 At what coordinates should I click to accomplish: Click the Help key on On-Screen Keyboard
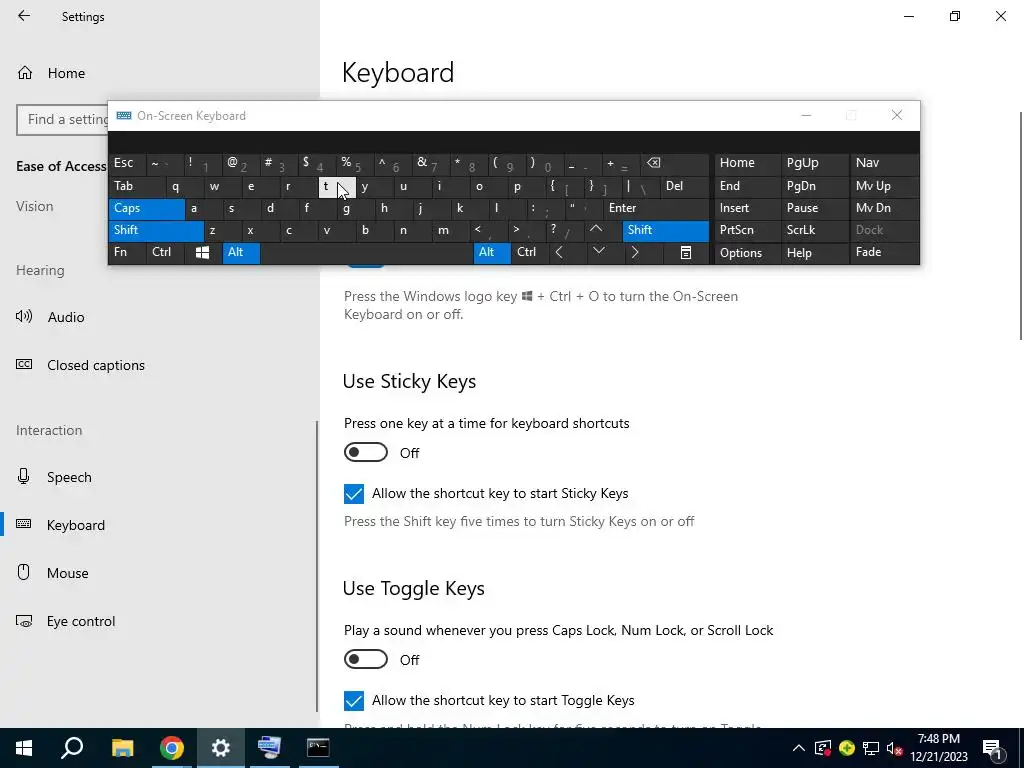(815, 253)
